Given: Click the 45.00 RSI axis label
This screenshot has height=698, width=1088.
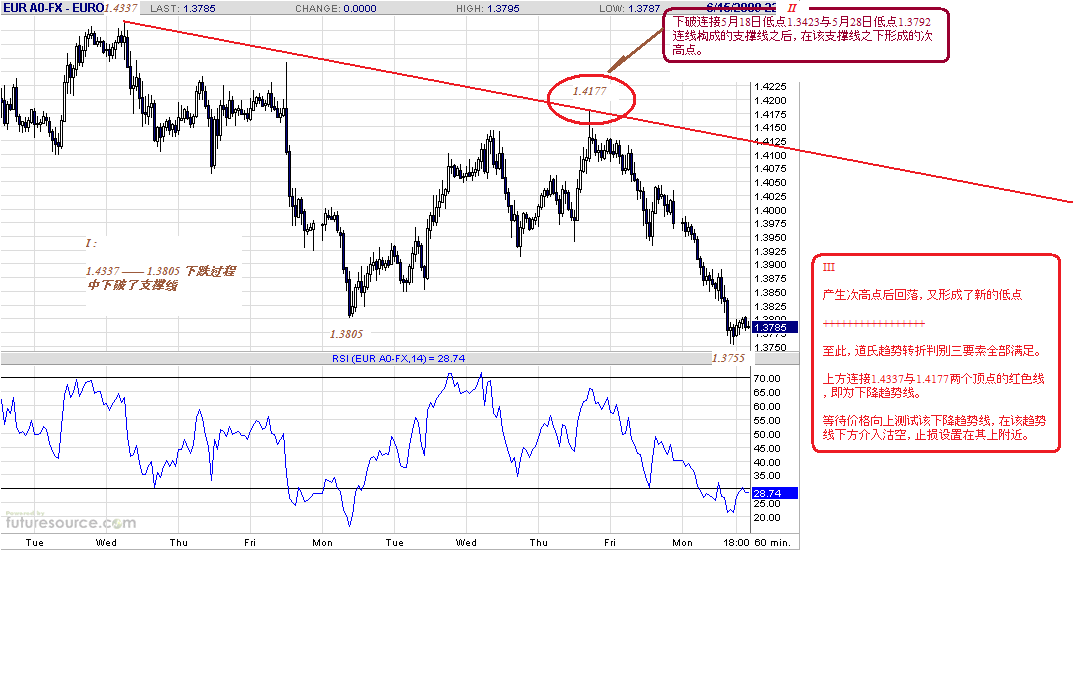Looking at the screenshot, I should point(767,448).
